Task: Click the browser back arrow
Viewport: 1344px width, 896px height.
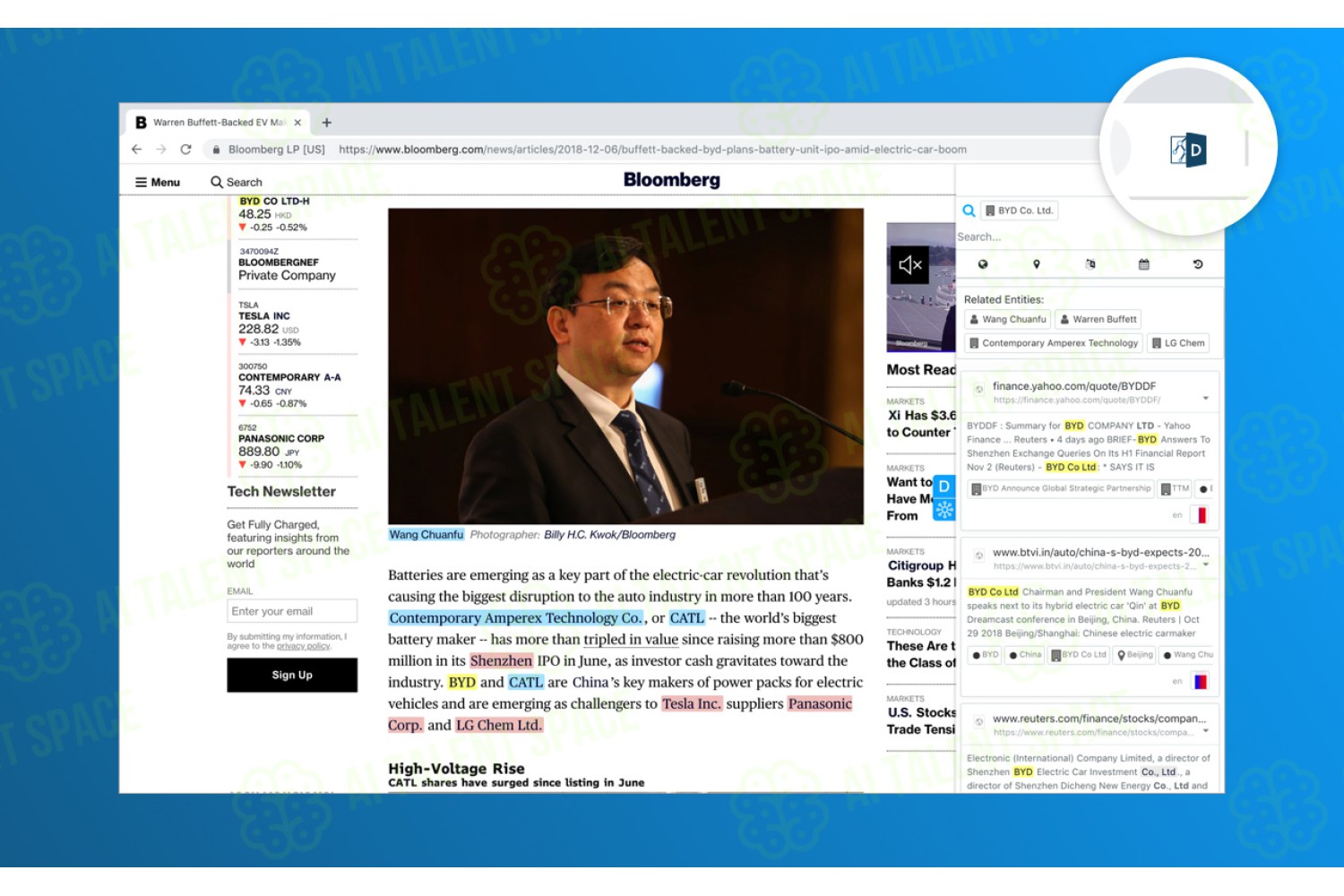Action: click(136, 150)
